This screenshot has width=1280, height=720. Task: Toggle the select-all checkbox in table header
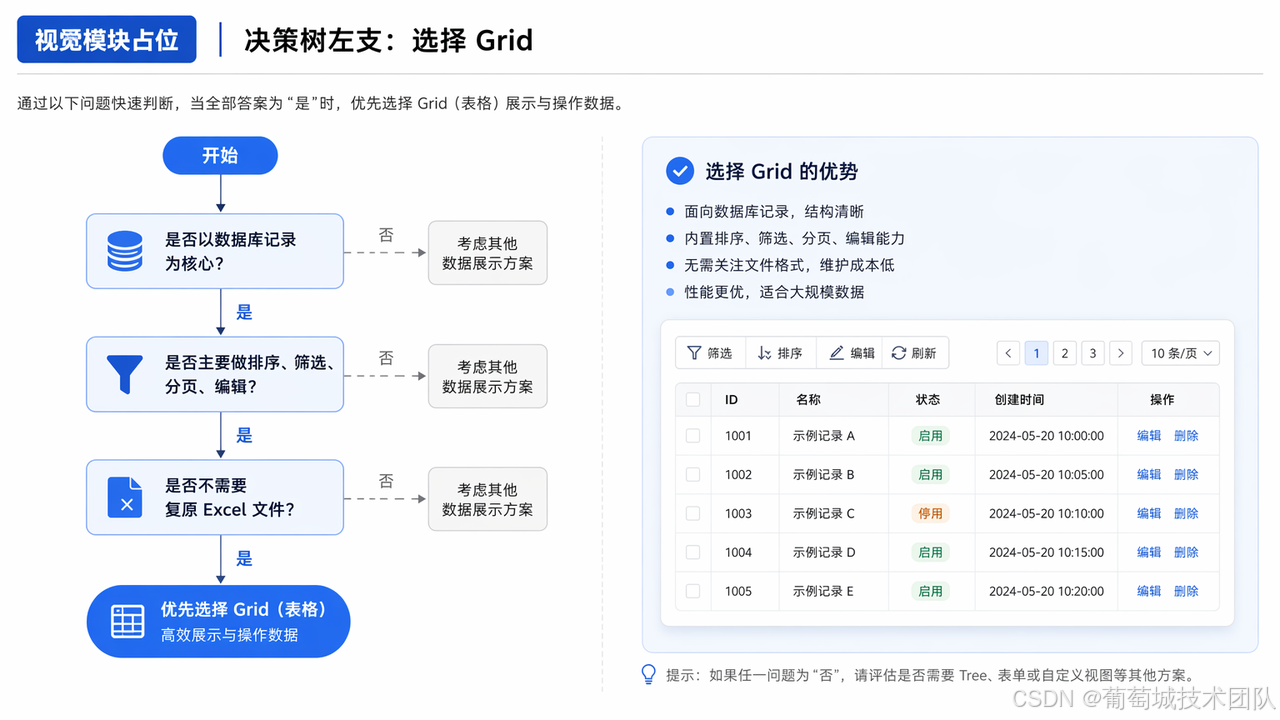693,400
